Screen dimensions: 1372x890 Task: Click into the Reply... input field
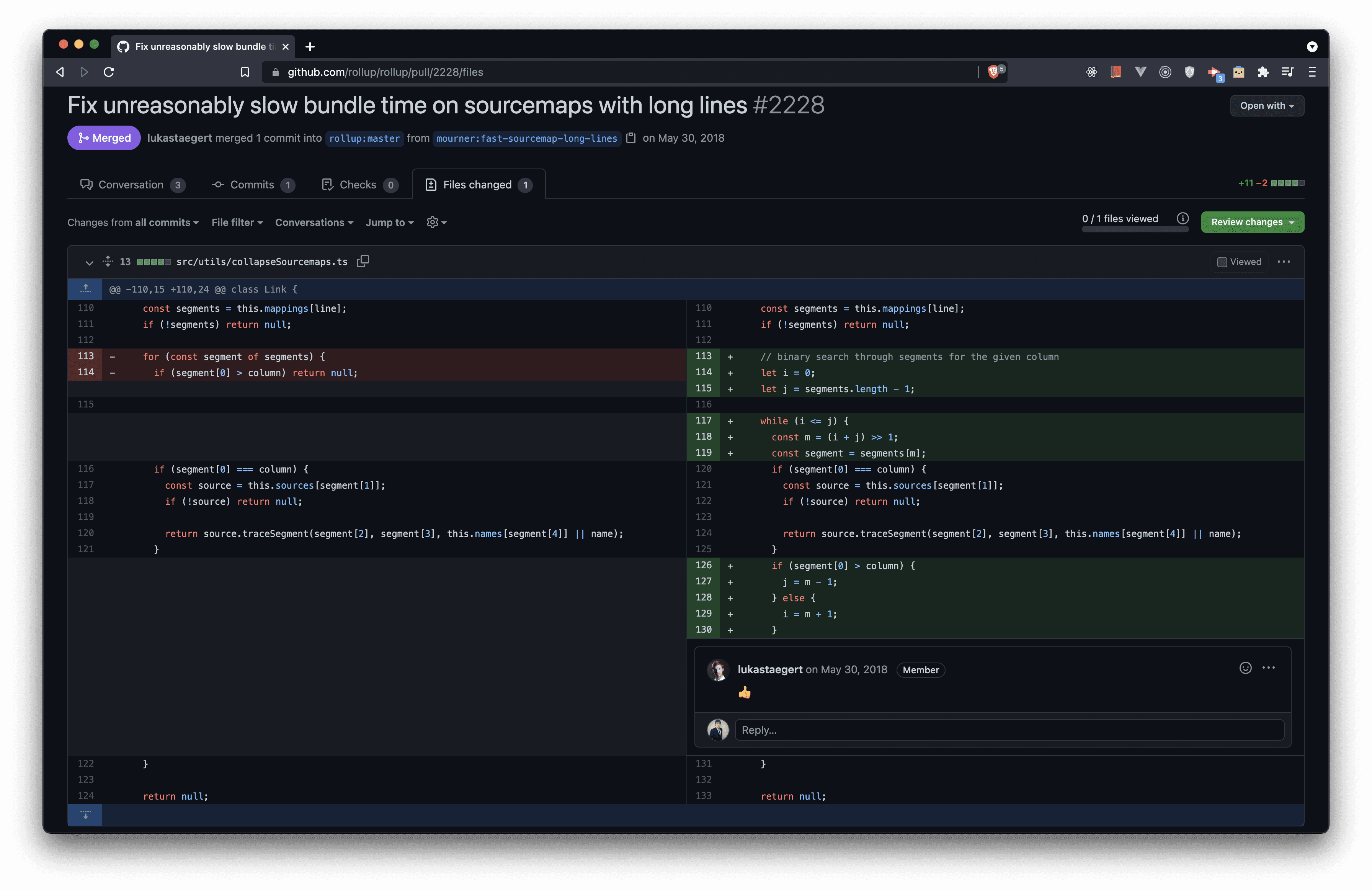pos(1009,730)
